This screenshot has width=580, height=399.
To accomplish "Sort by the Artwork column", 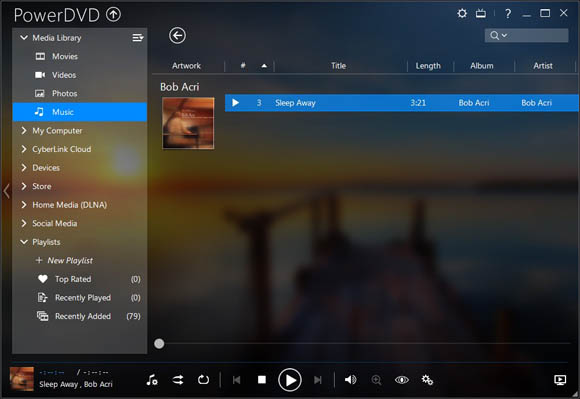I will coord(186,65).
